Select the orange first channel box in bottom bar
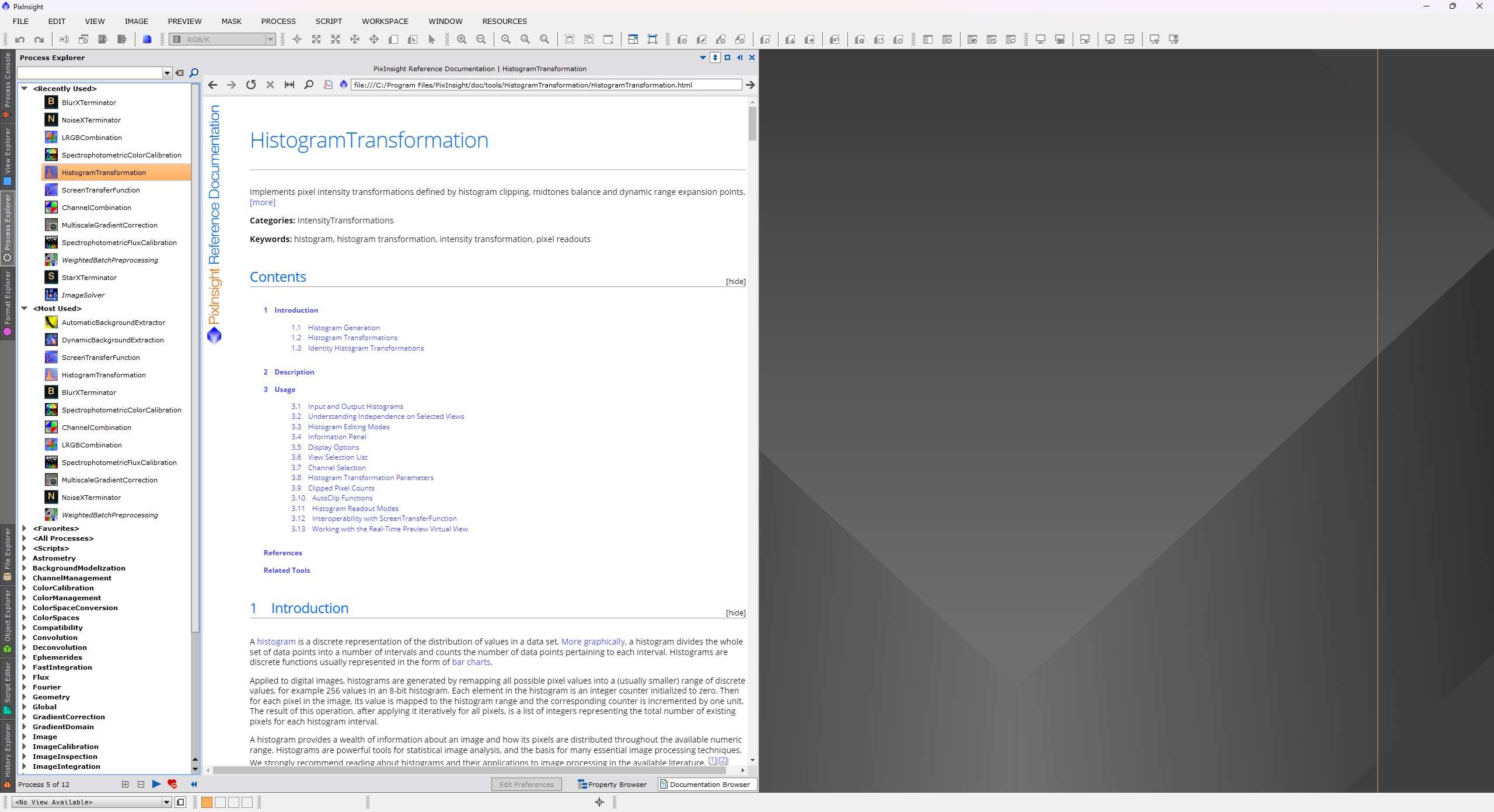 pyautogui.click(x=207, y=802)
